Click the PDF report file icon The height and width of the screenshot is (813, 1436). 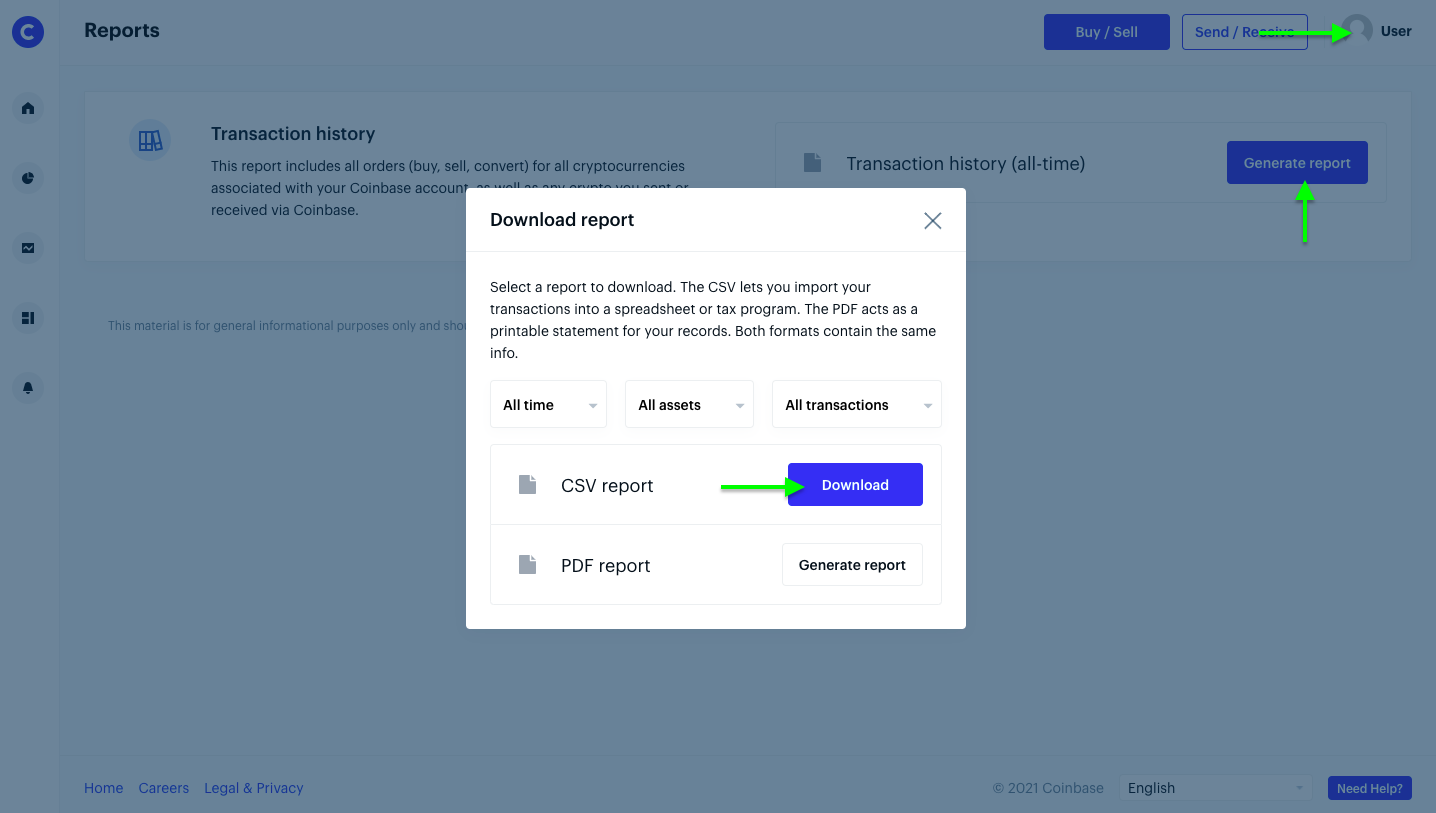(x=527, y=565)
